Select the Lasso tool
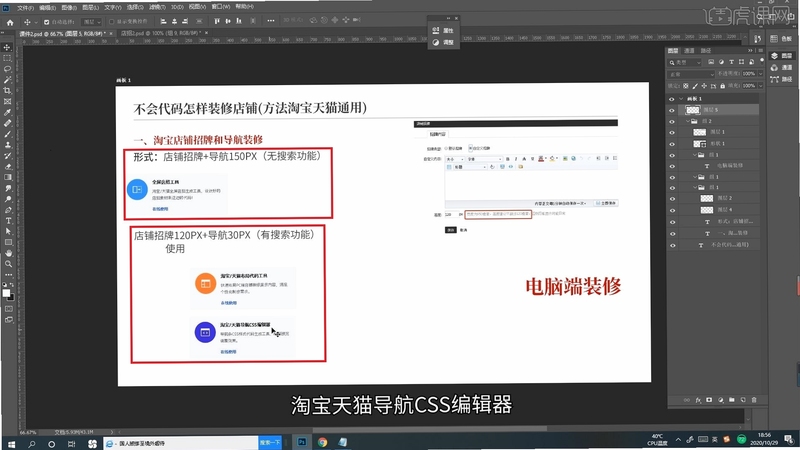 [x=7, y=69]
